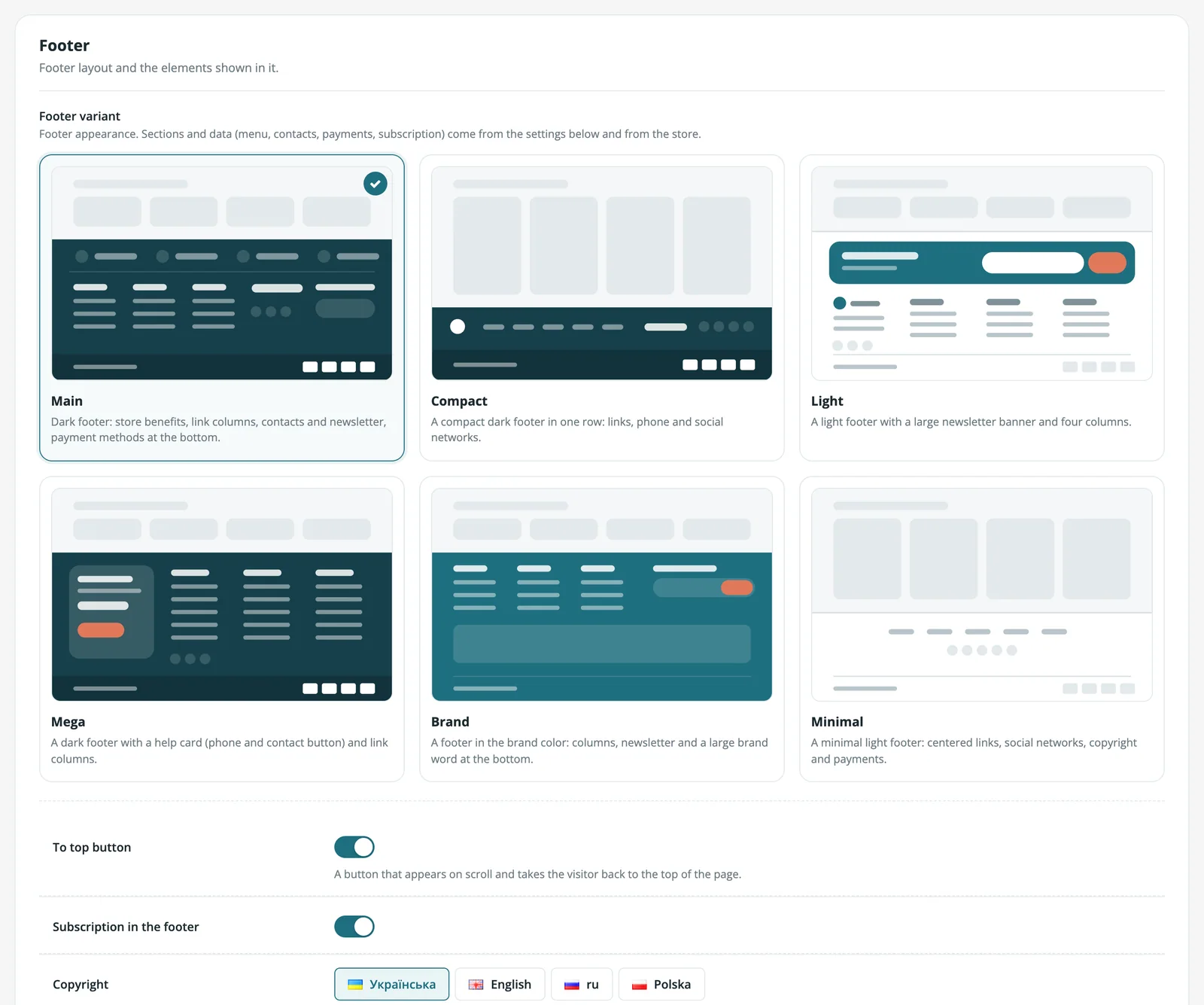Click the Russian flag icon beside ru
1204x1005 pixels.
(x=572, y=985)
